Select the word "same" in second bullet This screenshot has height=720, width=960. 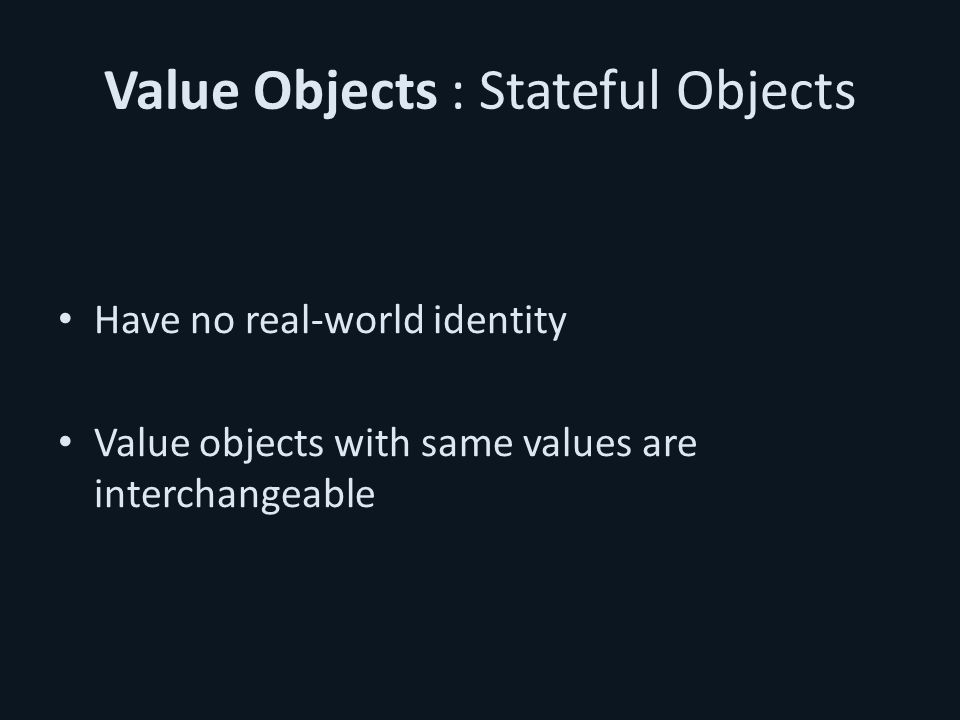(x=467, y=444)
